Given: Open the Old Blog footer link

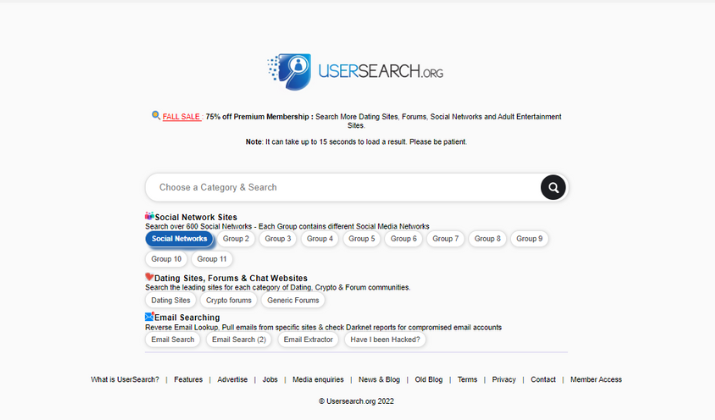Looking at the screenshot, I should (x=429, y=379).
